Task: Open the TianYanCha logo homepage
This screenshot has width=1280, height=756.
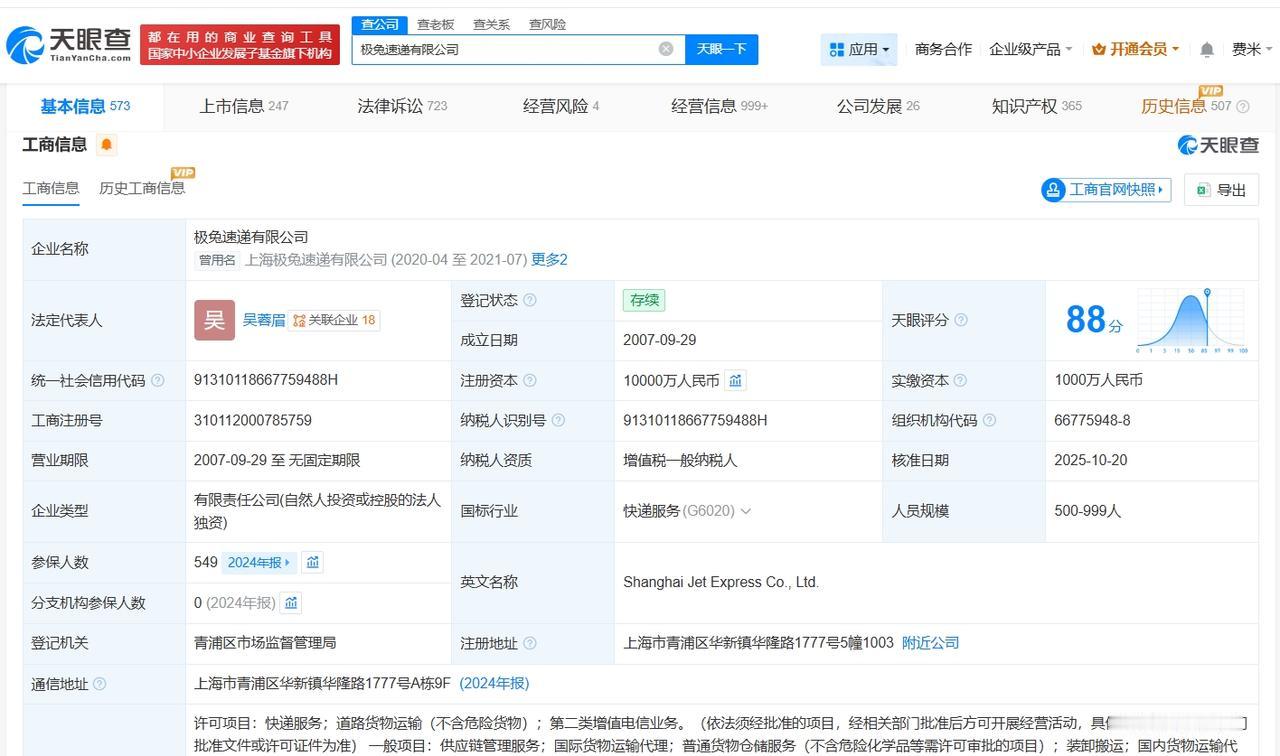Action: pyautogui.click(x=69, y=44)
